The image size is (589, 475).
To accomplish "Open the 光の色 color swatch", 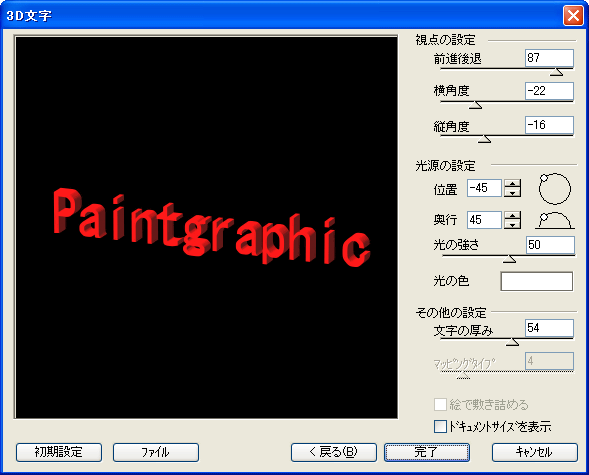I will [537, 281].
